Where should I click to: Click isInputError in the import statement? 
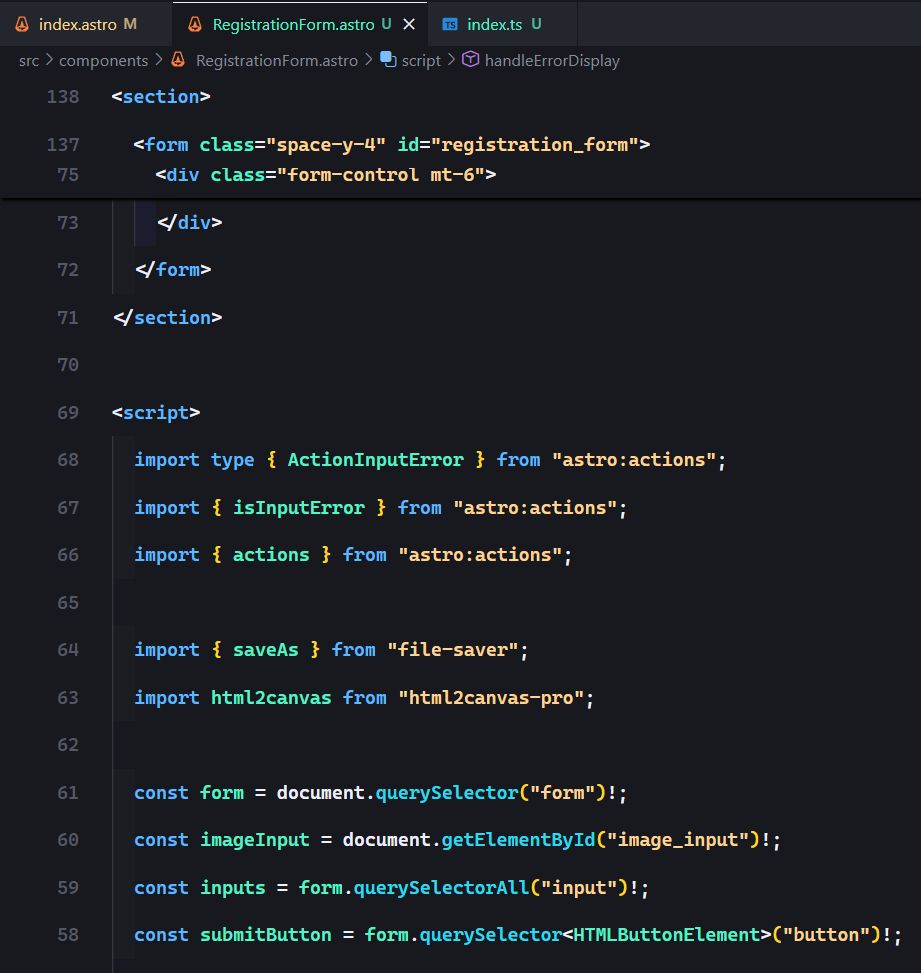pos(299,508)
